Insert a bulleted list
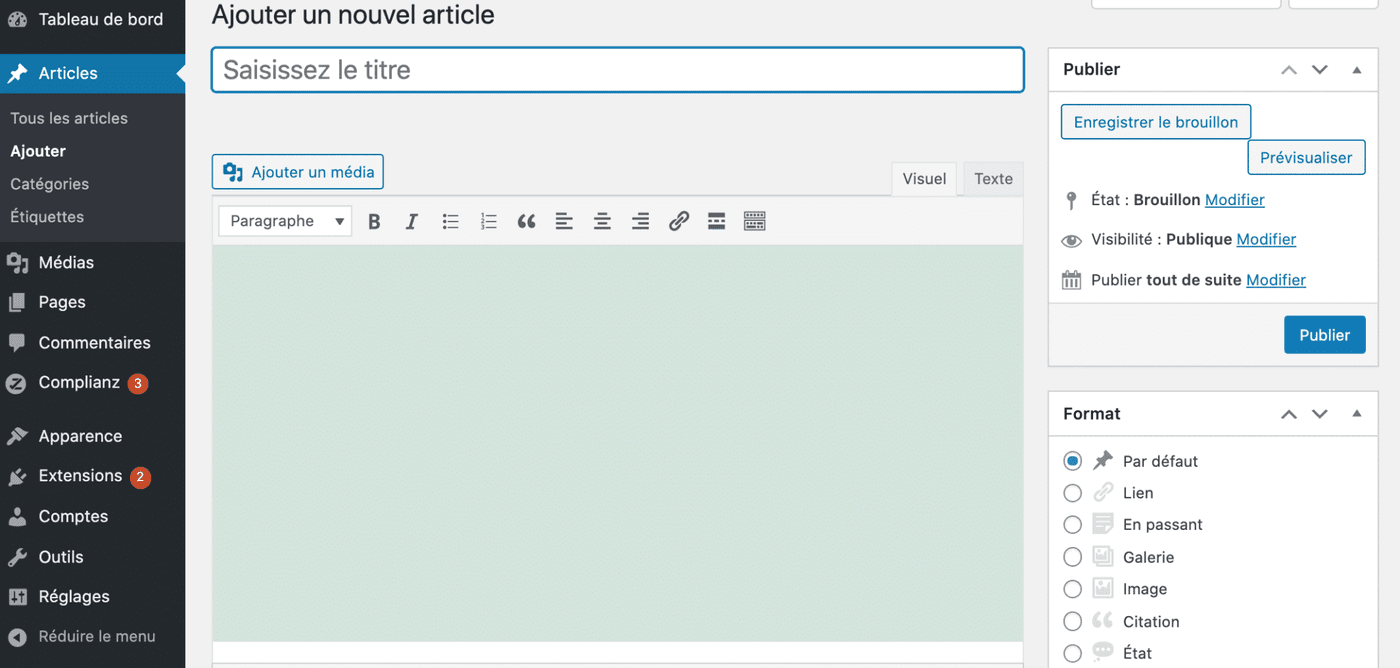1400x668 pixels. (x=450, y=222)
